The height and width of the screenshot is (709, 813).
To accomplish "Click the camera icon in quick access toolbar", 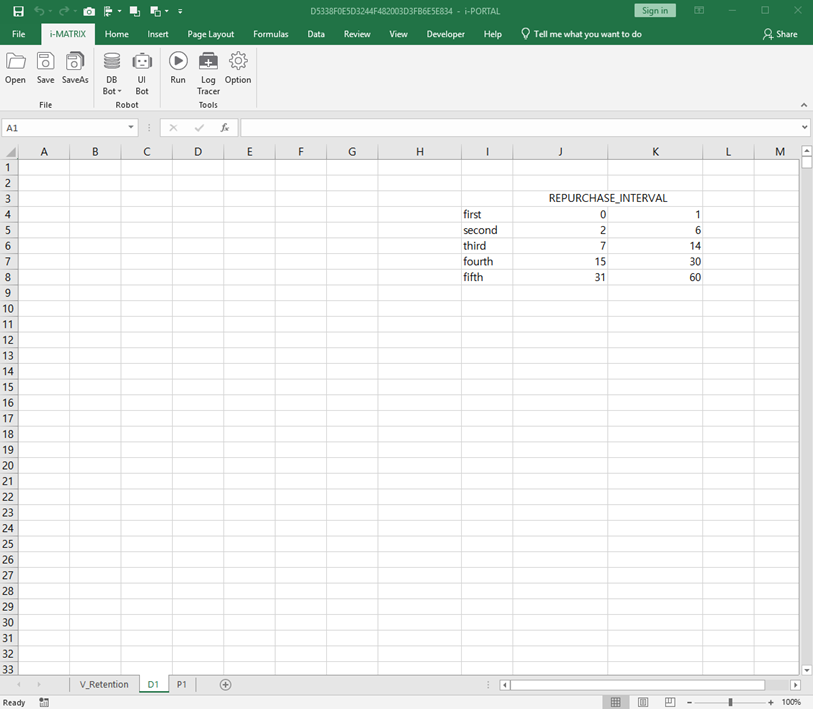I will pos(88,11).
